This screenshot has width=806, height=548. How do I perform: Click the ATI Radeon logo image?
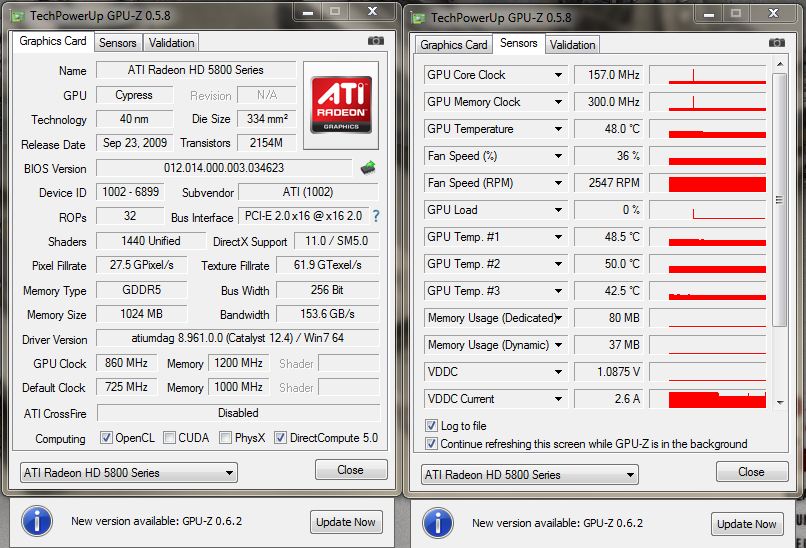[341, 105]
